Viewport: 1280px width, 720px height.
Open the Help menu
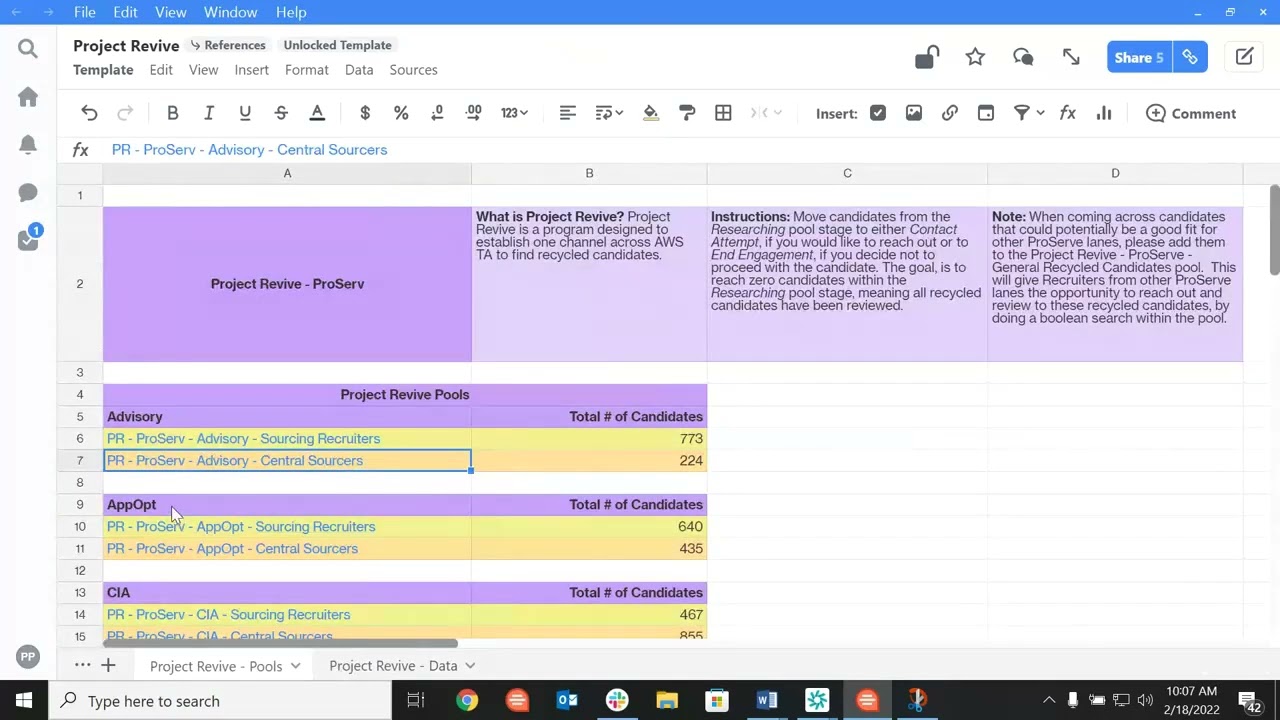pos(291,12)
